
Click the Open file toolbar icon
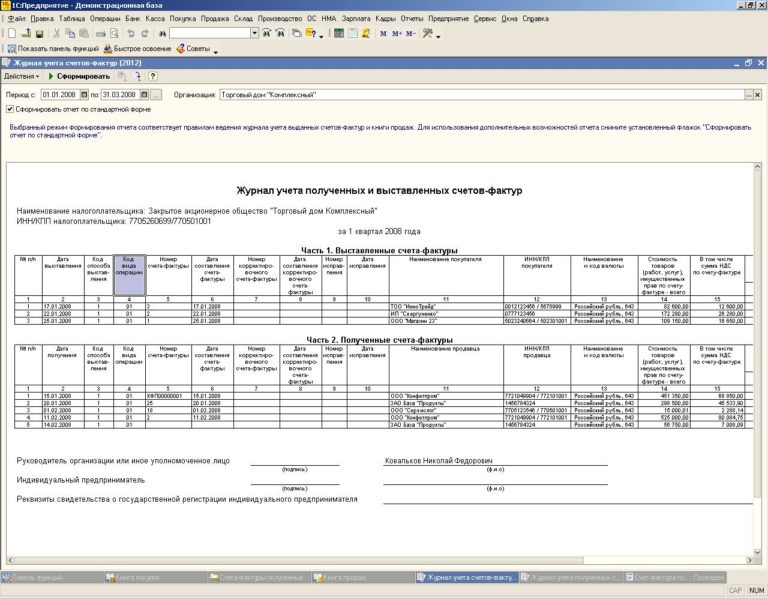tap(26, 33)
